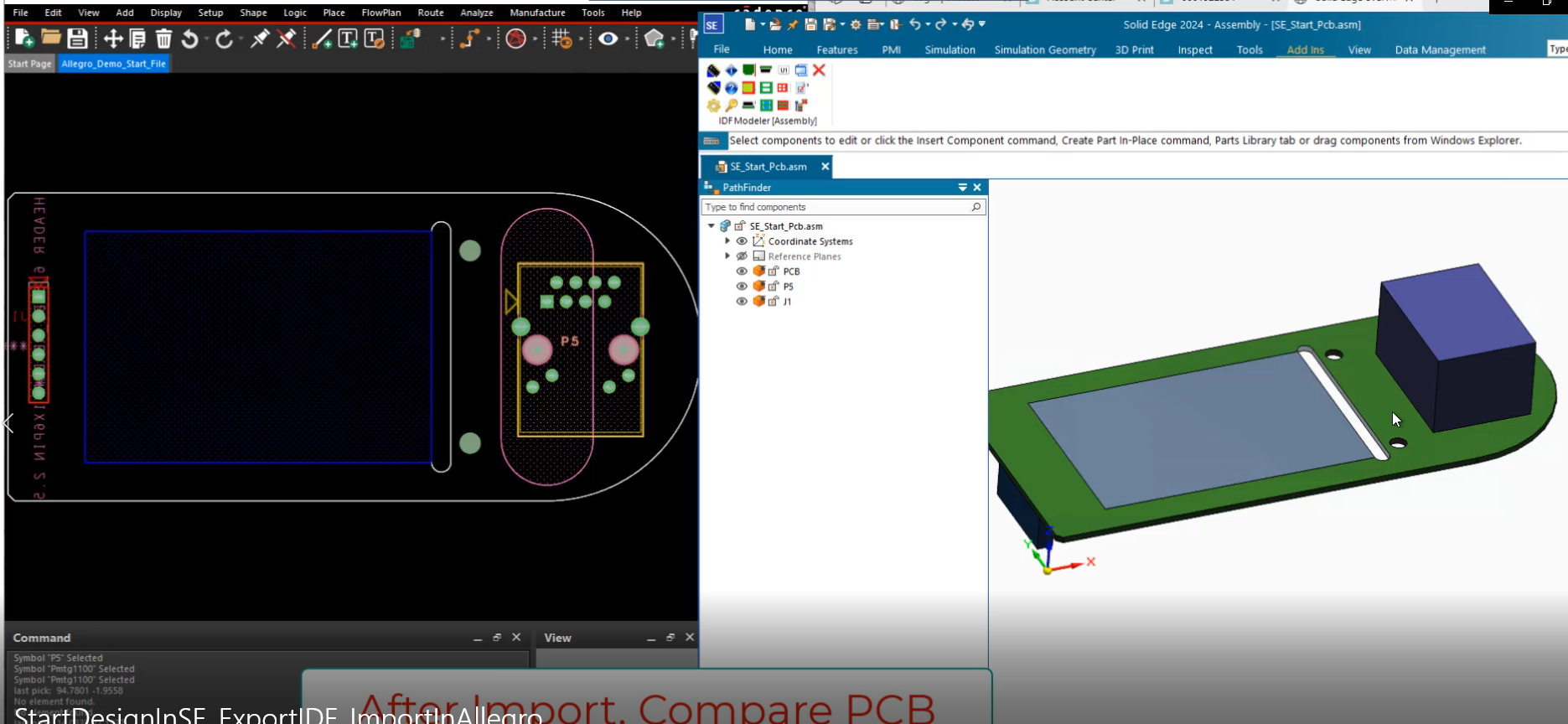Toggle the grid icon in Allegro toolbar
1568x724 pixels.
pos(561,39)
